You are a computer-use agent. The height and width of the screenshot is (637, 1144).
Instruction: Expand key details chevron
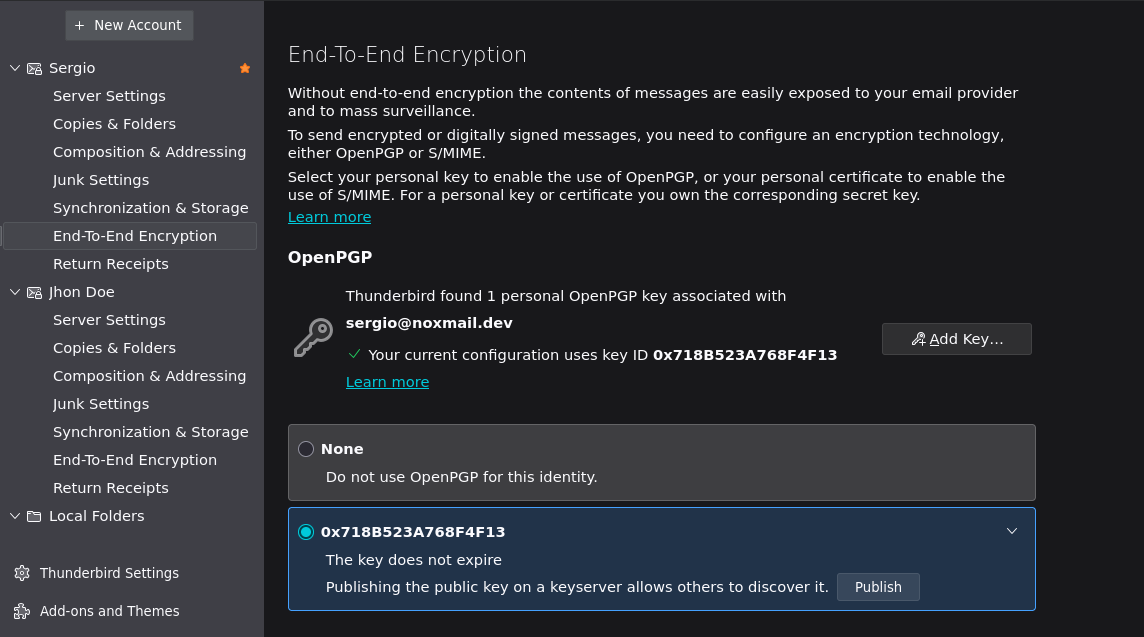click(1011, 531)
